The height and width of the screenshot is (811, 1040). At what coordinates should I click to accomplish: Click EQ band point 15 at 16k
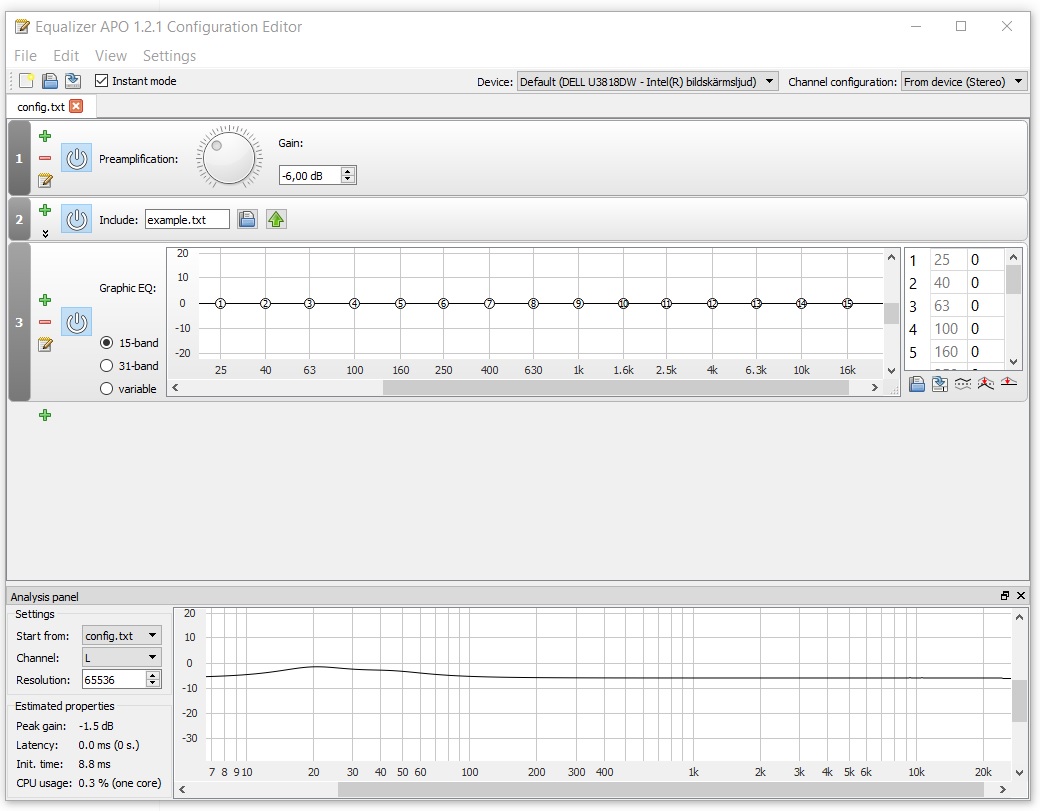coord(847,303)
